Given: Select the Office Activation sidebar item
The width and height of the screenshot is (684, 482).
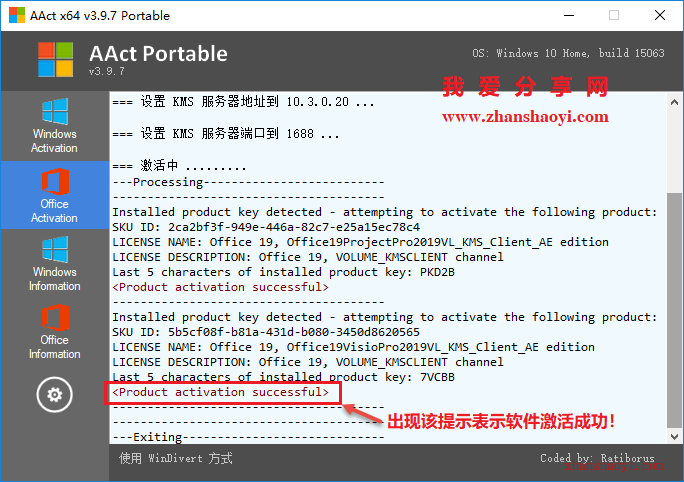Looking at the screenshot, I should coord(55,195).
